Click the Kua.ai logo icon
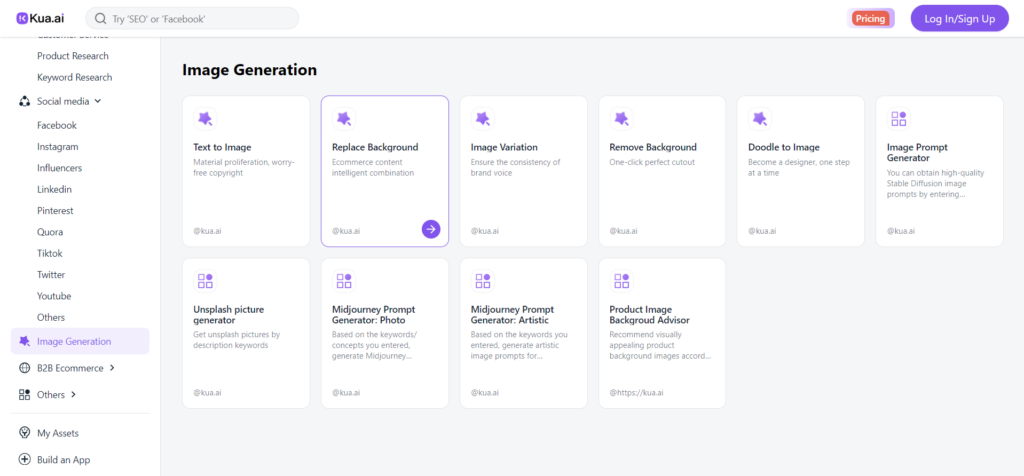Screen dimensions: 1024x476 tap(22, 18)
